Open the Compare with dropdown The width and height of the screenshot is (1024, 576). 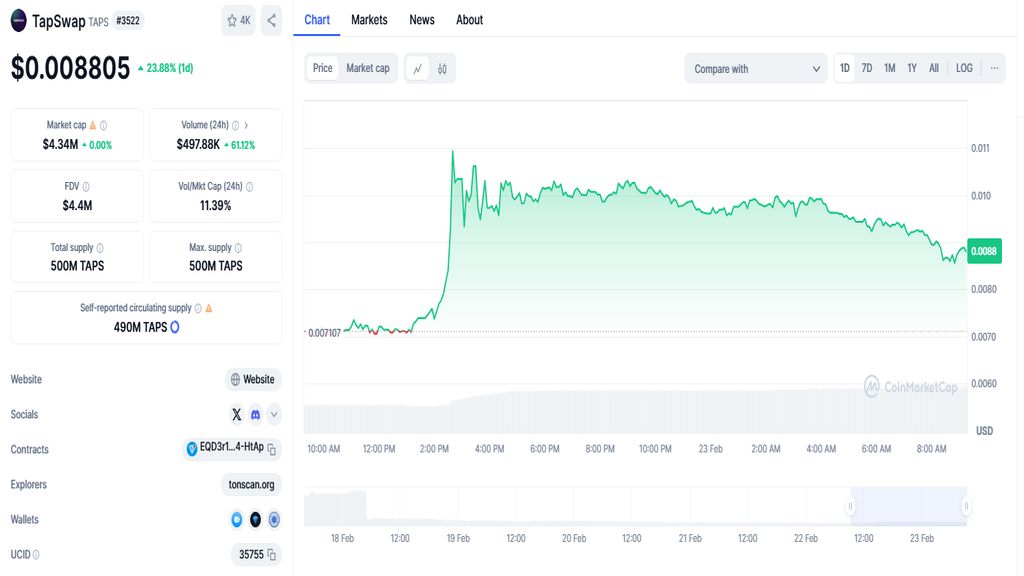tap(756, 69)
